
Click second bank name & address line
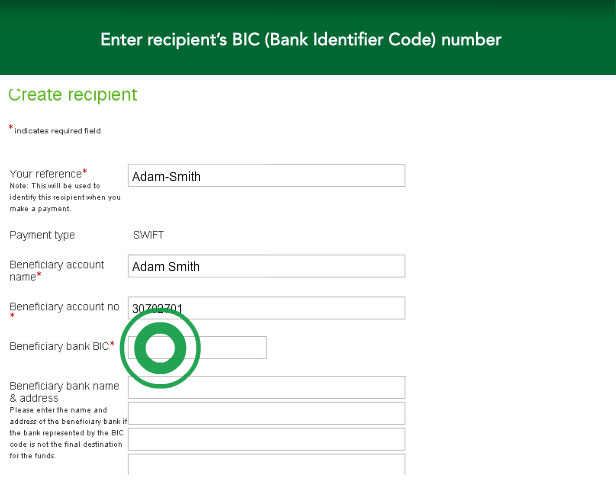[266, 413]
